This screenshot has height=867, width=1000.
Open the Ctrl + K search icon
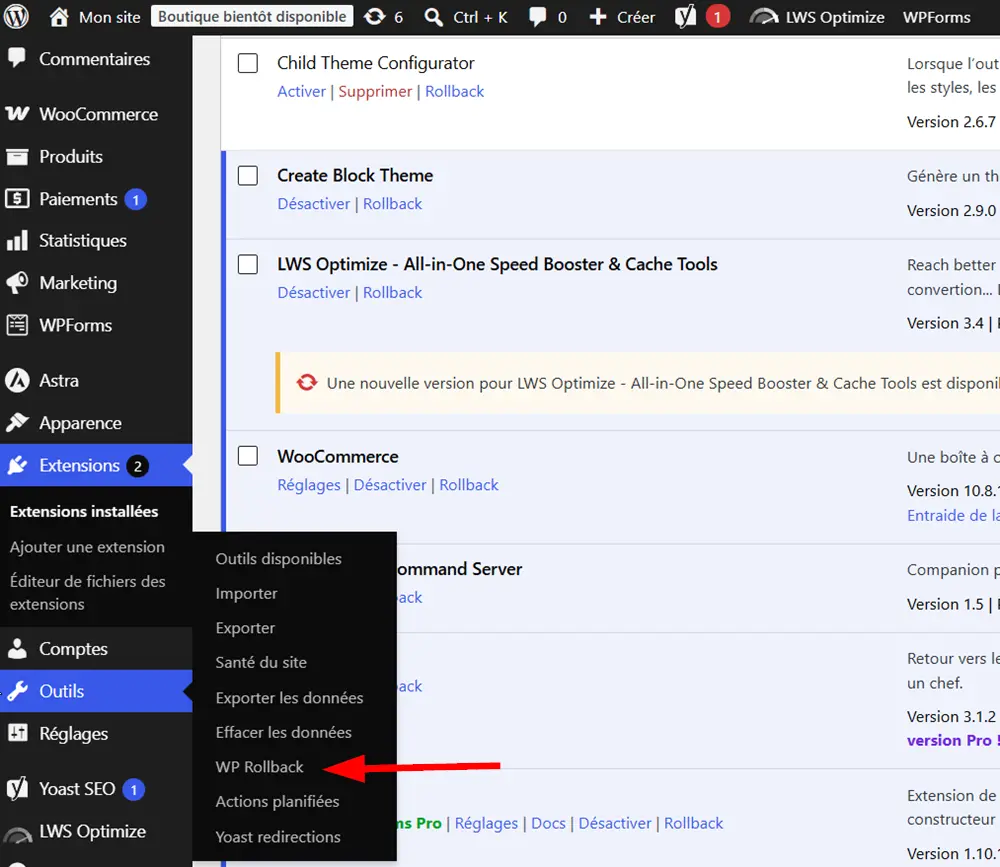pos(434,17)
